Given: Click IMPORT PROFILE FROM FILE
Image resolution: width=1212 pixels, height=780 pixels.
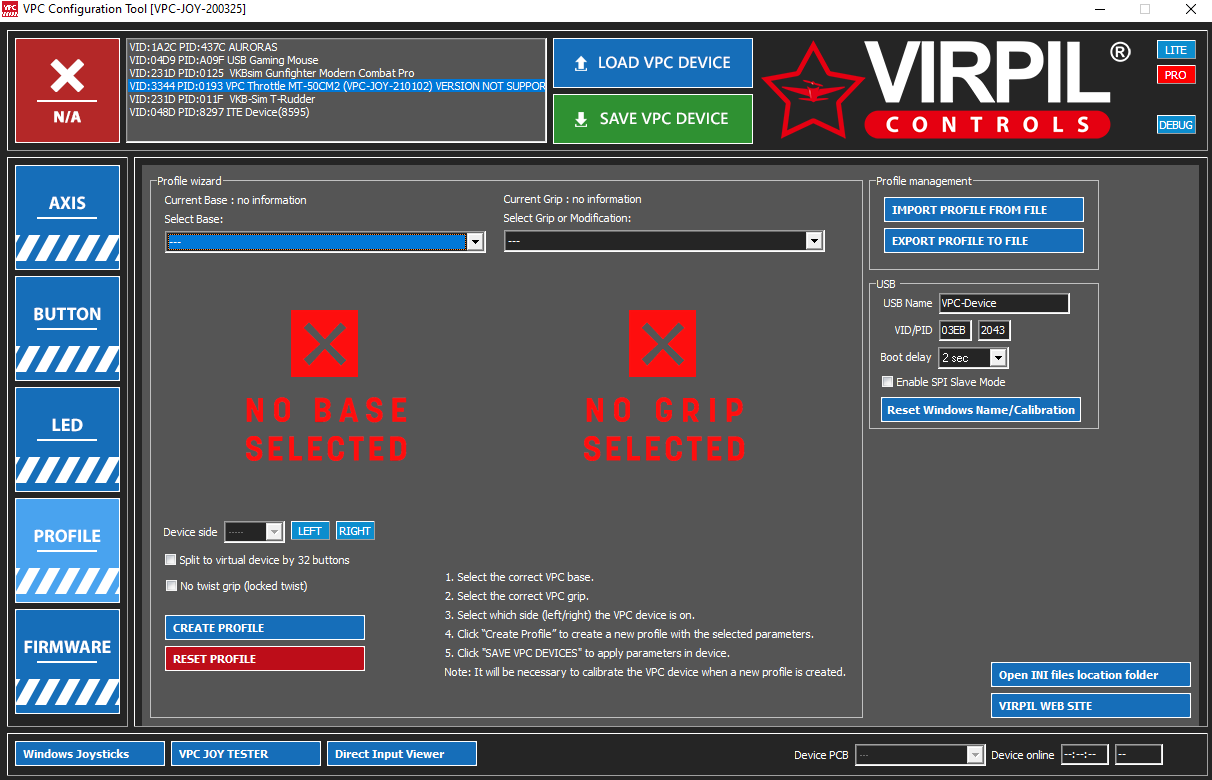Looking at the screenshot, I should [x=984, y=210].
